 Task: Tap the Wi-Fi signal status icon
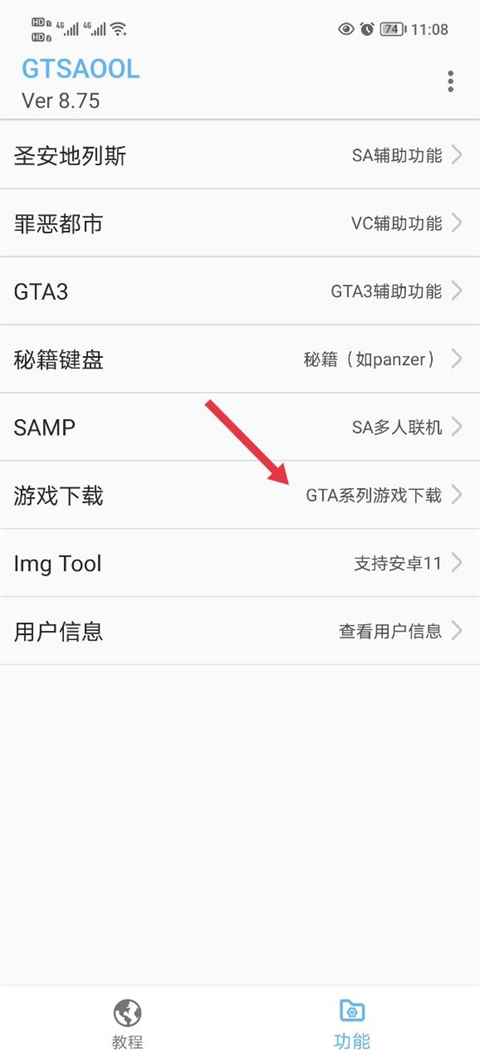(x=118, y=29)
